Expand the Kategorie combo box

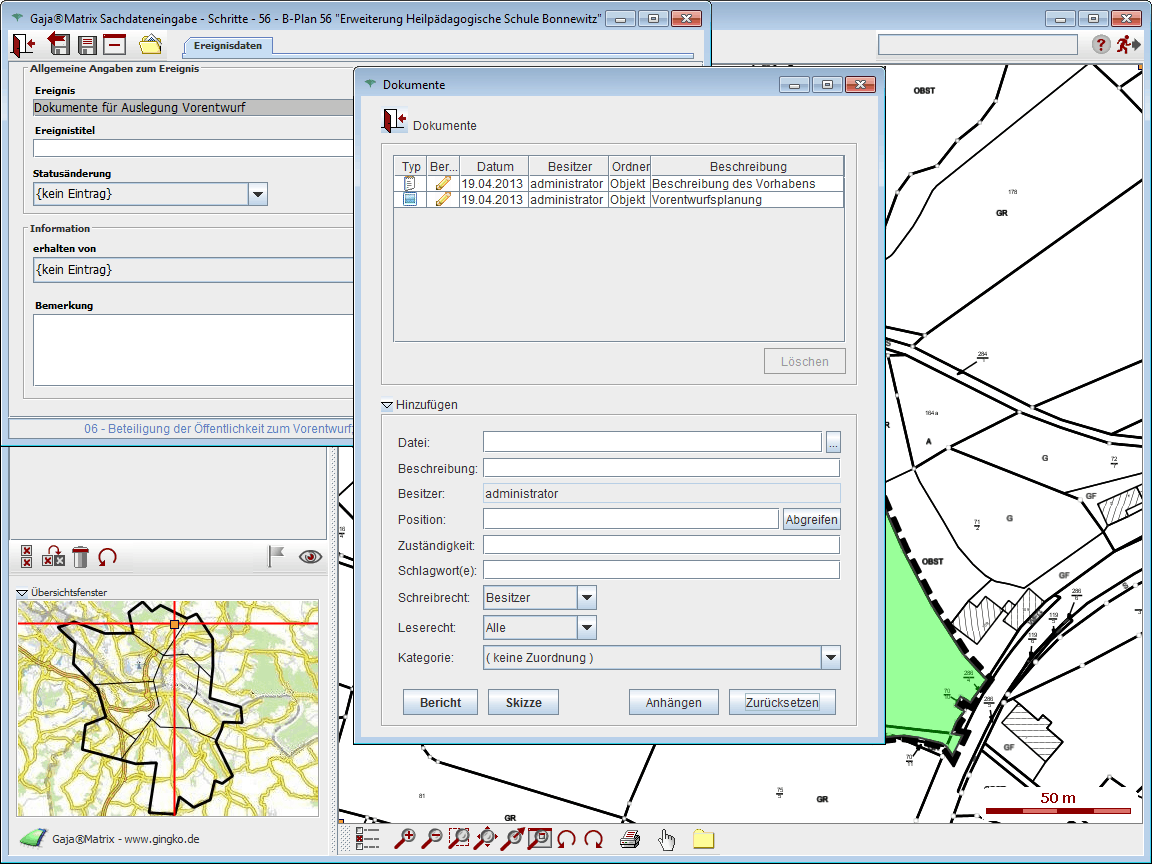pyautogui.click(x=830, y=658)
